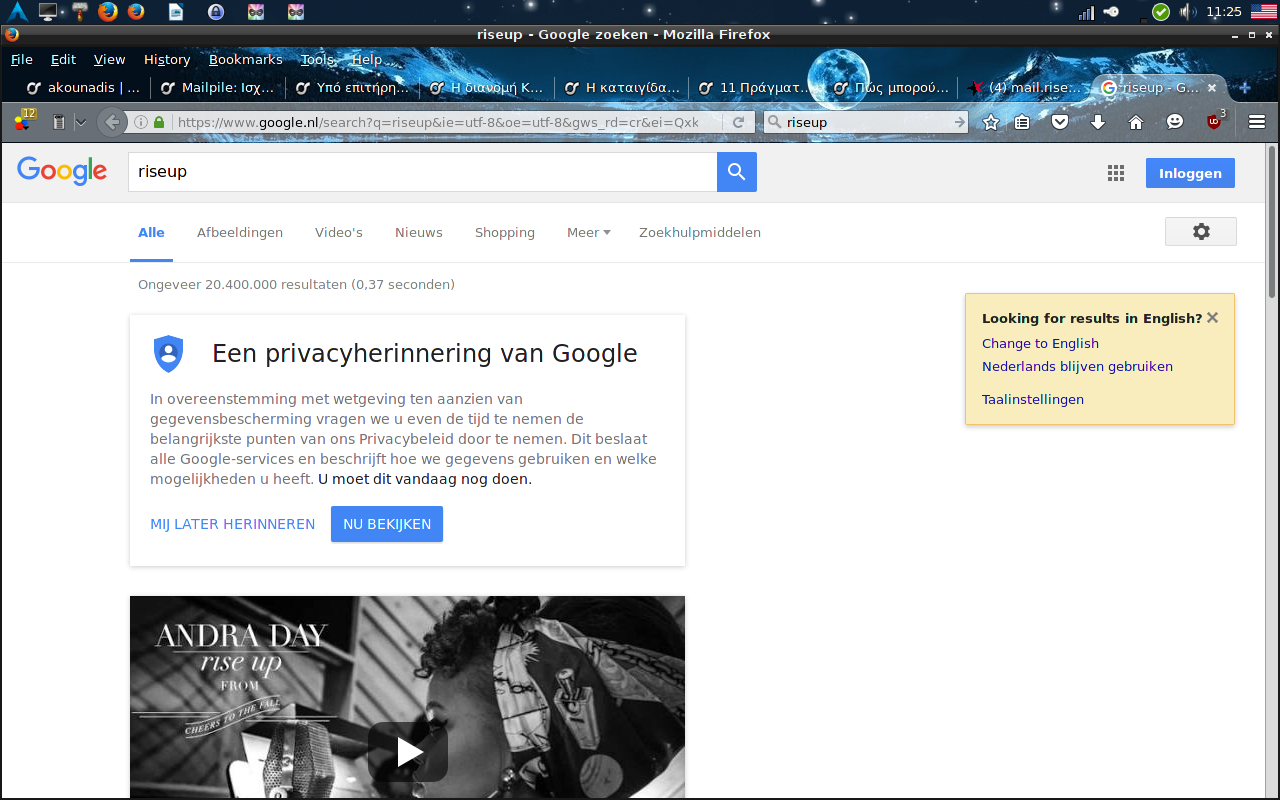Viewport: 1280px width, 800px height.
Task: Open the Help menu
Action: tap(366, 59)
